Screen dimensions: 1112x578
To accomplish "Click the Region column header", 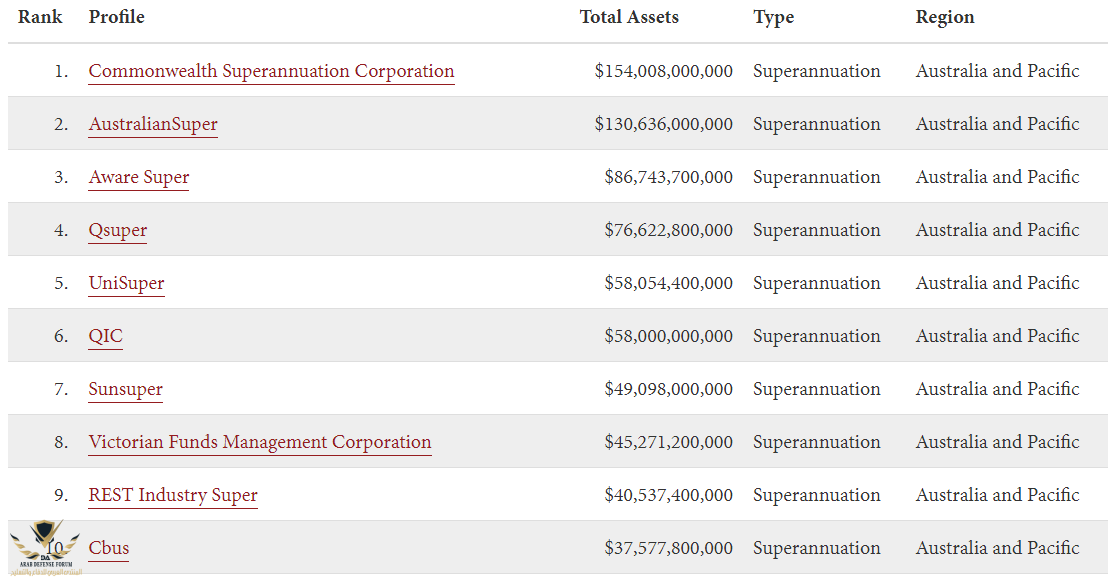I will tap(944, 17).
